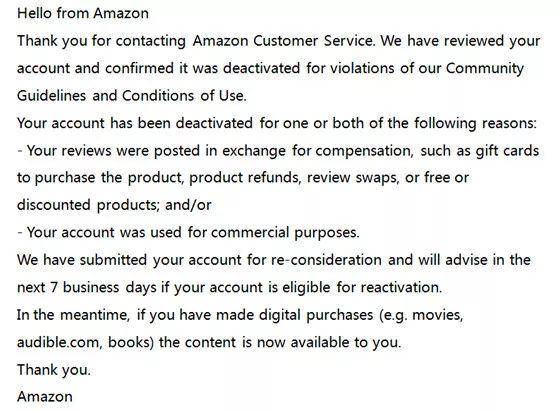This screenshot has width=558, height=412.
Task: Click the phrase 'now available to you.'
Action: [329, 342]
